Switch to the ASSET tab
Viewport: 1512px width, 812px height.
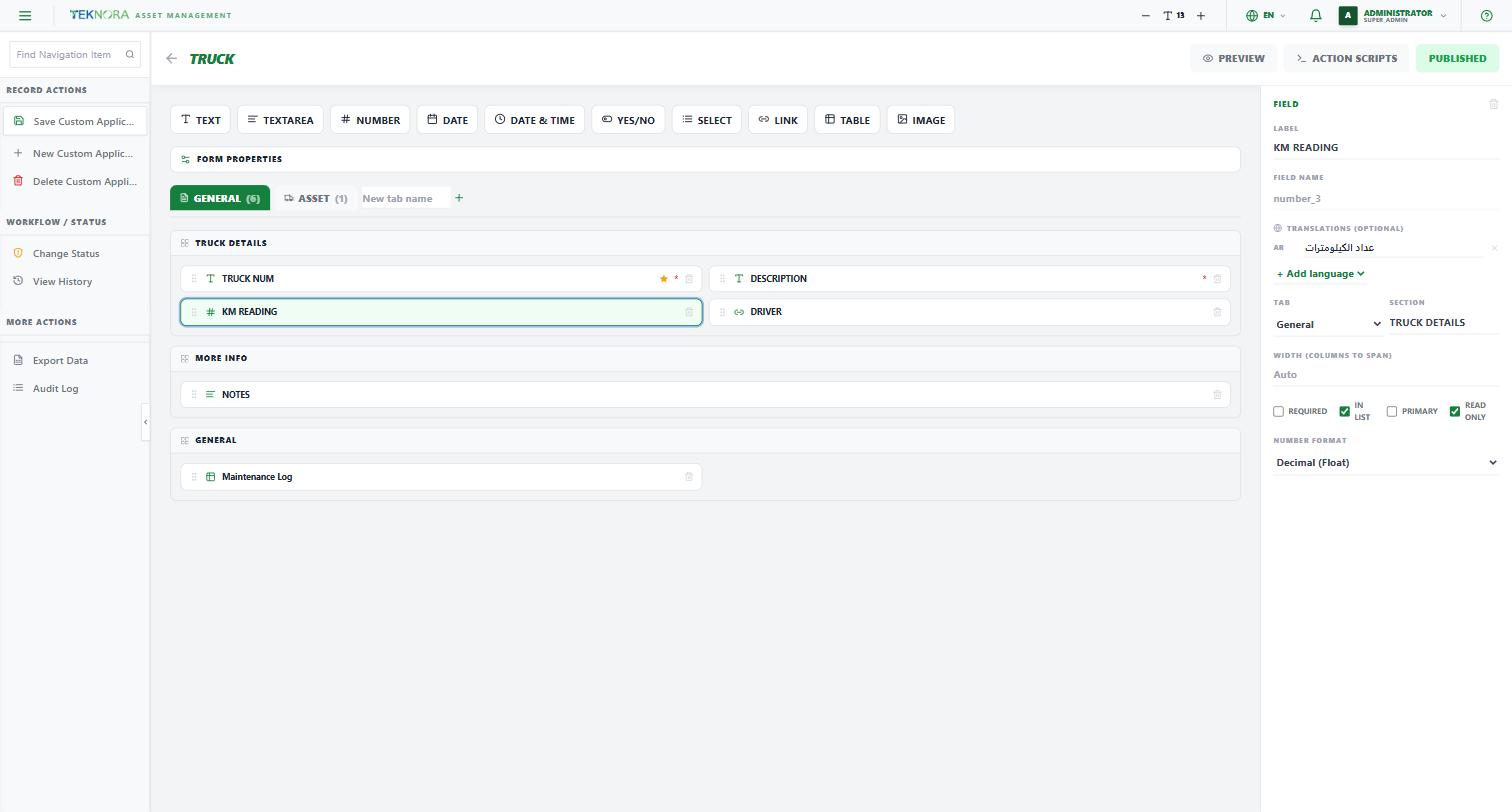[x=315, y=198]
